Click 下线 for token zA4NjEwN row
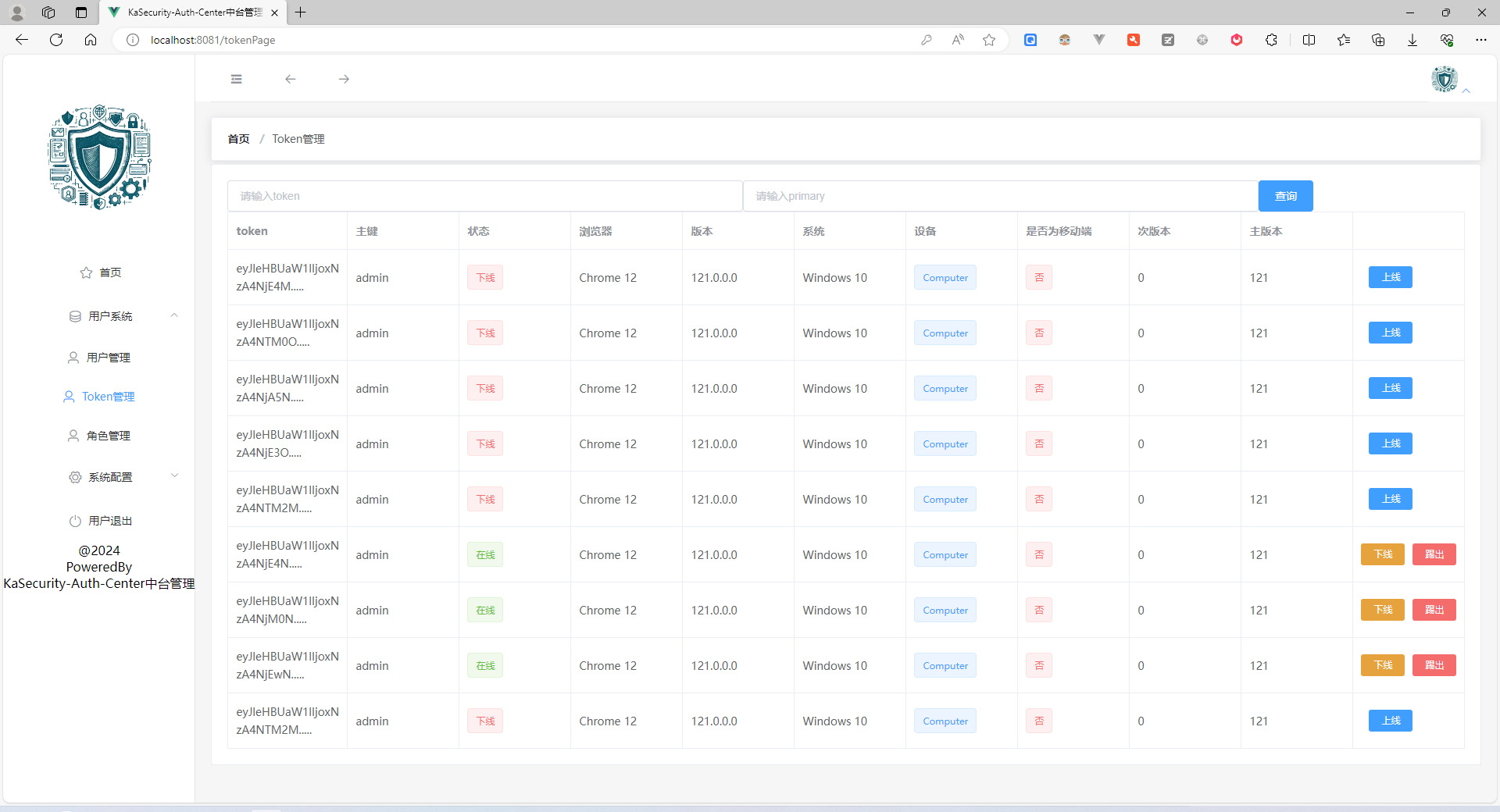The image size is (1500, 812). click(x=1383, y=665)
